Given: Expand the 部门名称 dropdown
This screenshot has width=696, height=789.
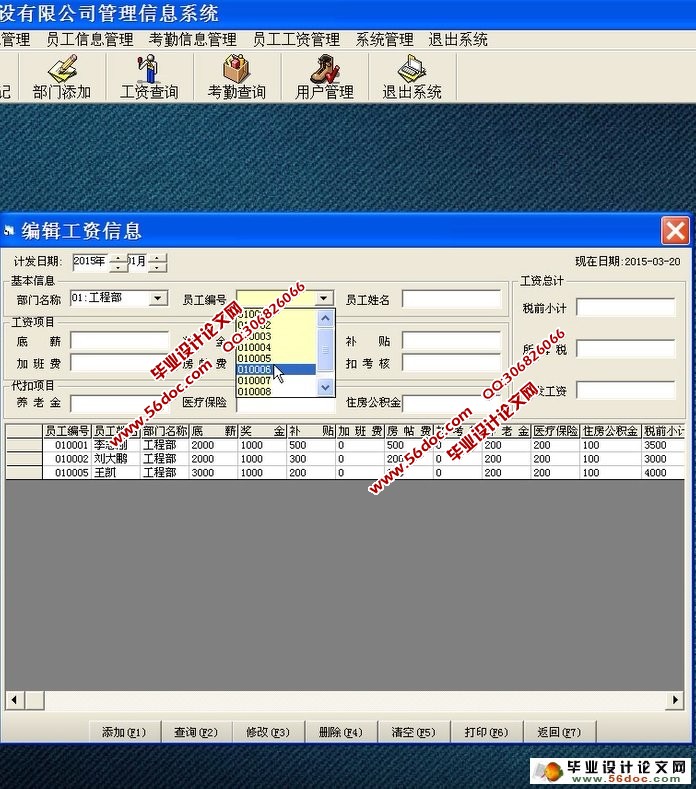Looking at the screenshot, I should point(158,298).
